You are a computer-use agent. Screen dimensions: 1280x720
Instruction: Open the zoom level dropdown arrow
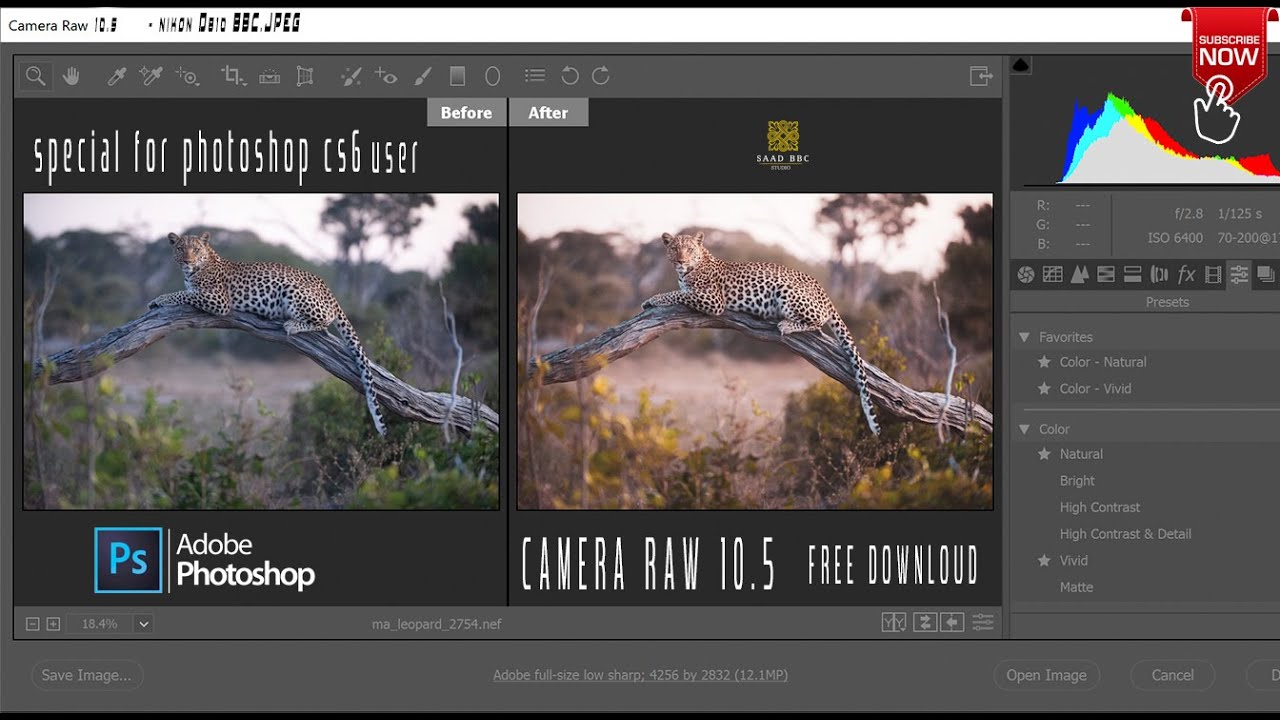pos(144,624)
